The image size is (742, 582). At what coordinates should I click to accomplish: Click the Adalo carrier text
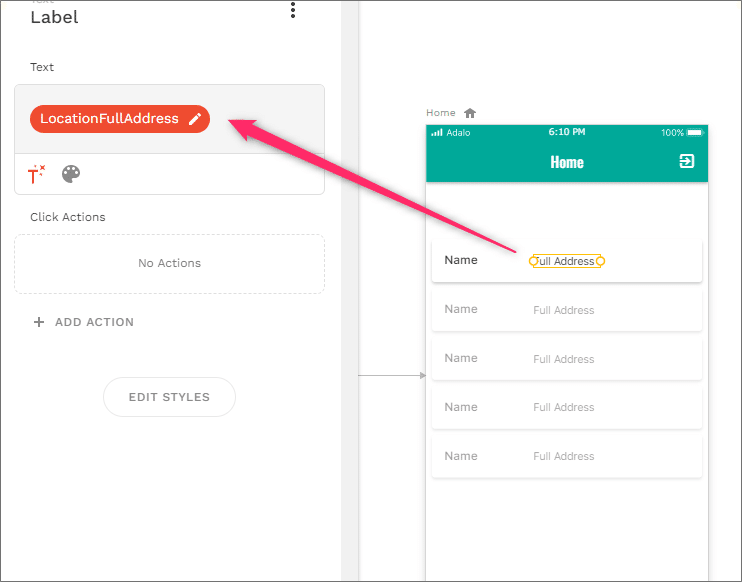pyautogui.click(x=458, y=132)
